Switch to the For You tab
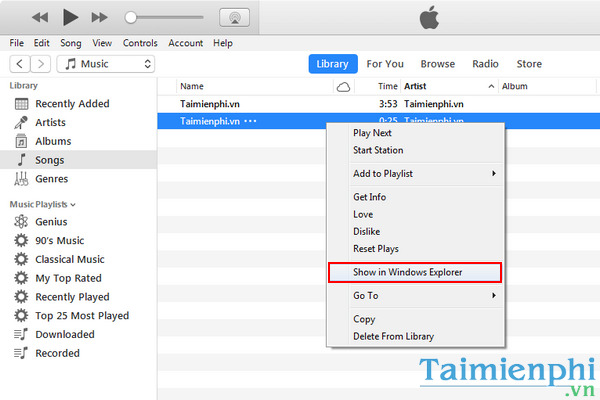The height and width of the screenshot is (400, 600). pyautogui.click(x=385, y=64)
